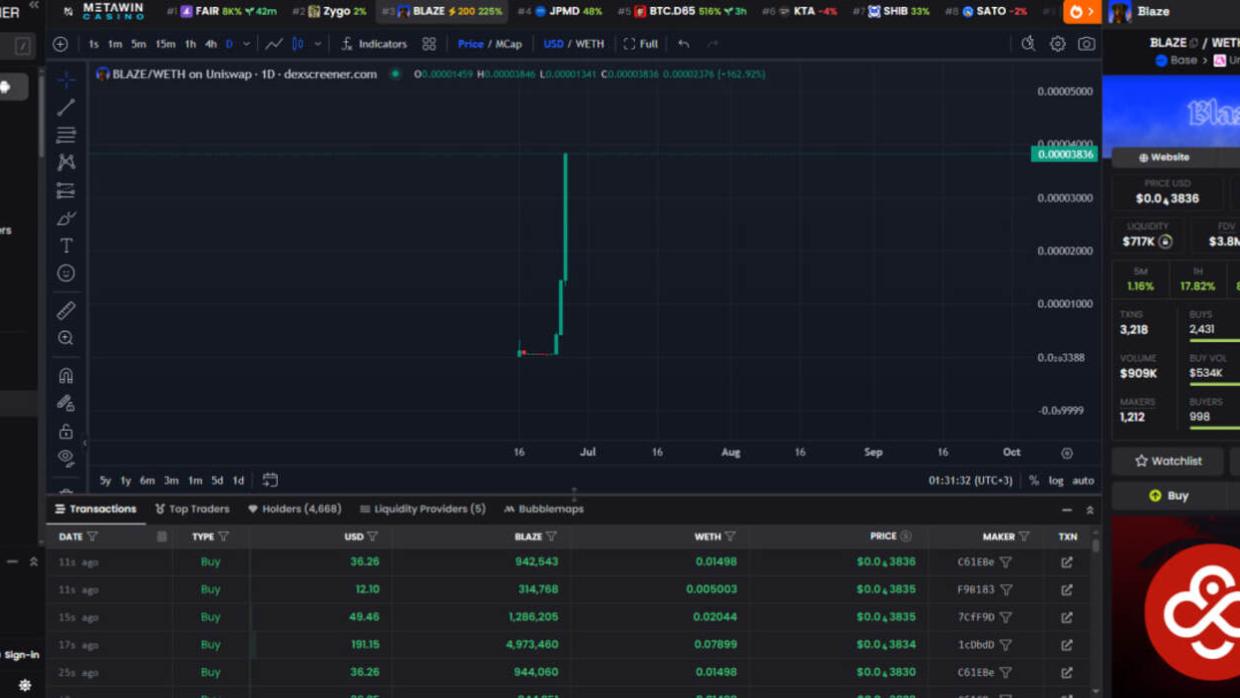Click the undo arrow in chart toolbar
1240x698 pixels.
coord(683,44)
